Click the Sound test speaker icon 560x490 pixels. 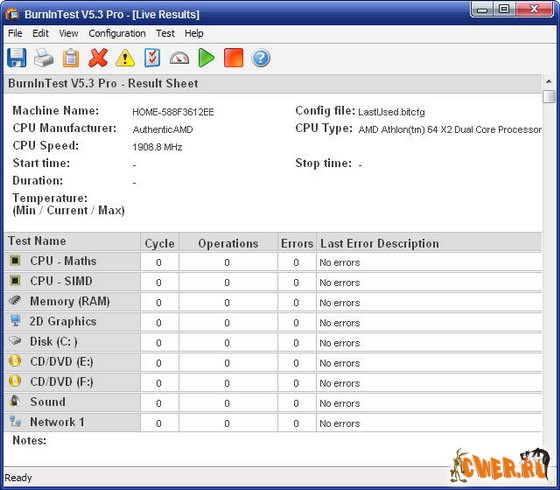point(15,401)
